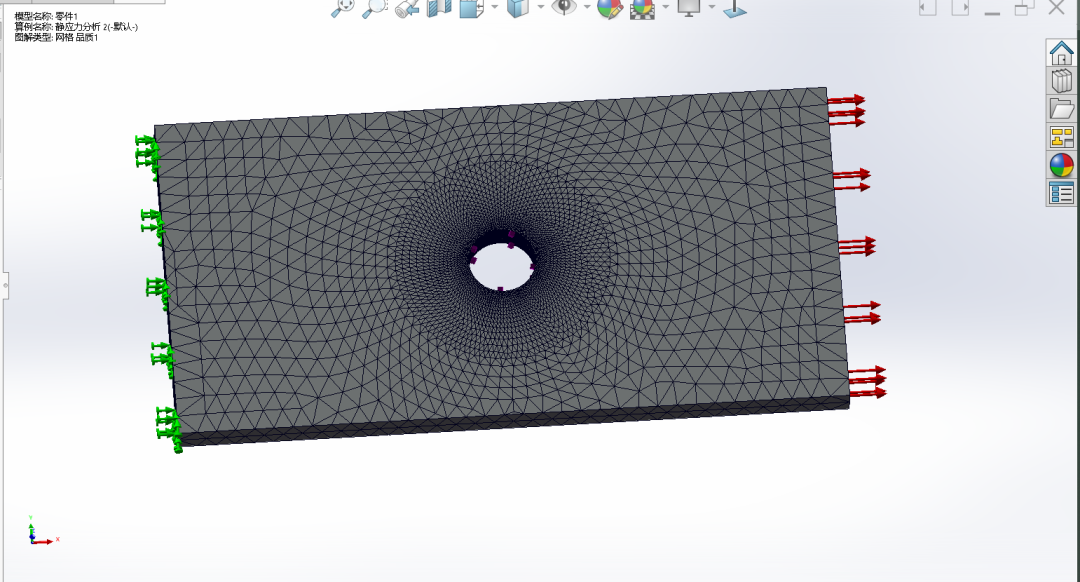Click the blue plane with pin icon

point(735,8)
